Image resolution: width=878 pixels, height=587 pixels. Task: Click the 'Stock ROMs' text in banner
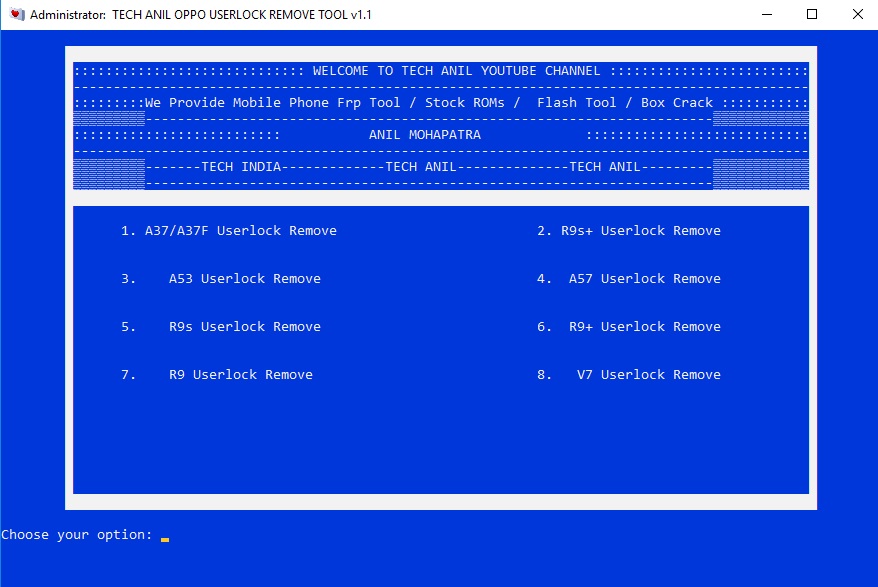point(465,103)
